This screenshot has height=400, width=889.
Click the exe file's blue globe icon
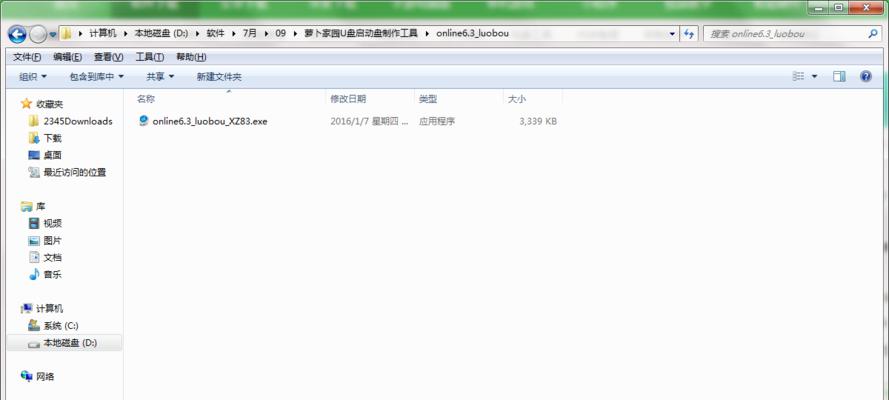coord(143,121)
